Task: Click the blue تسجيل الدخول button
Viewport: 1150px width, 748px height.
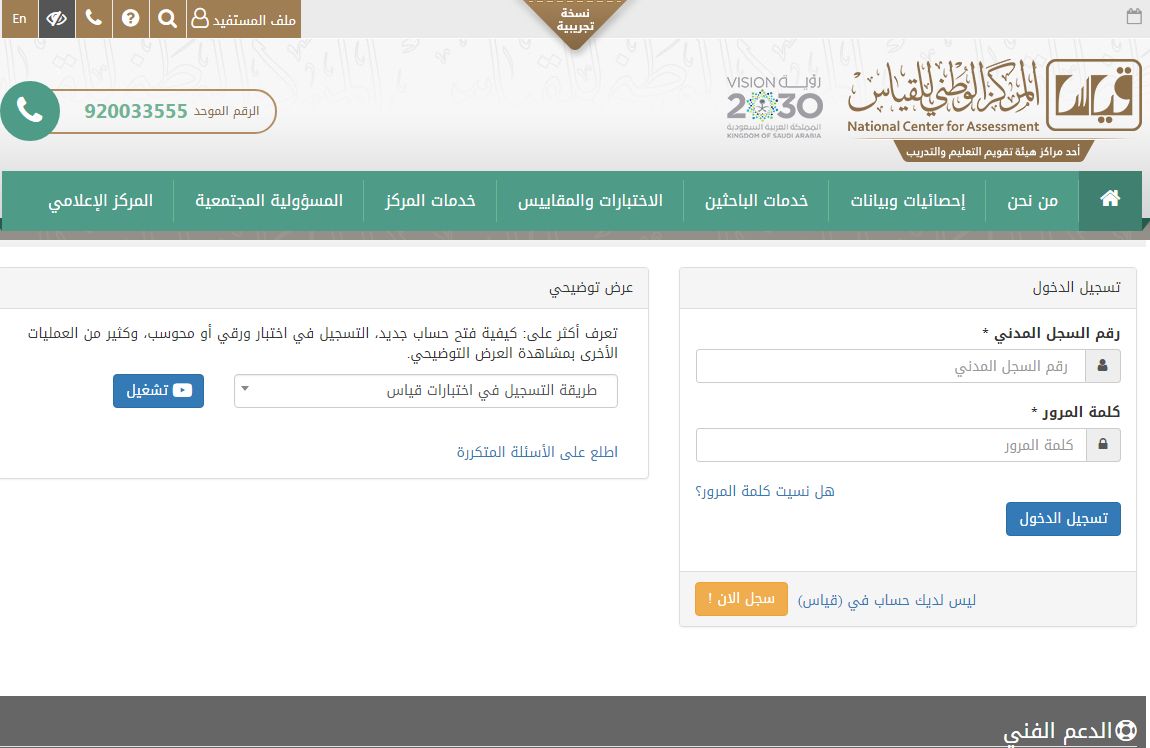Action: coord(1063,518)
